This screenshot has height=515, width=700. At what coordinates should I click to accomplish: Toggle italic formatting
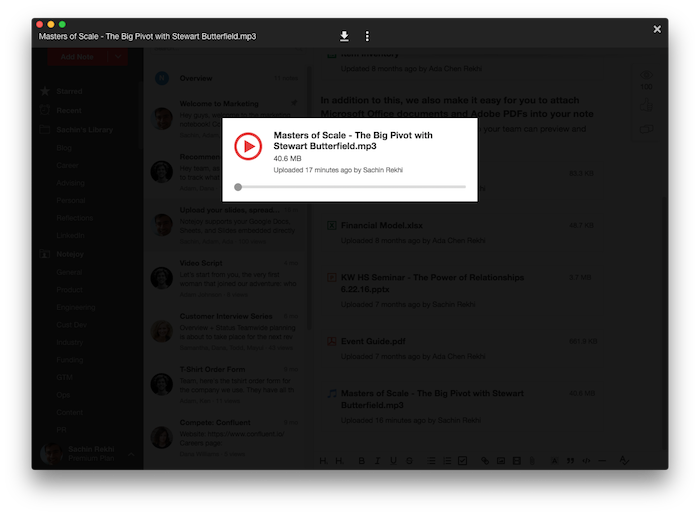[x=378, y=461]
